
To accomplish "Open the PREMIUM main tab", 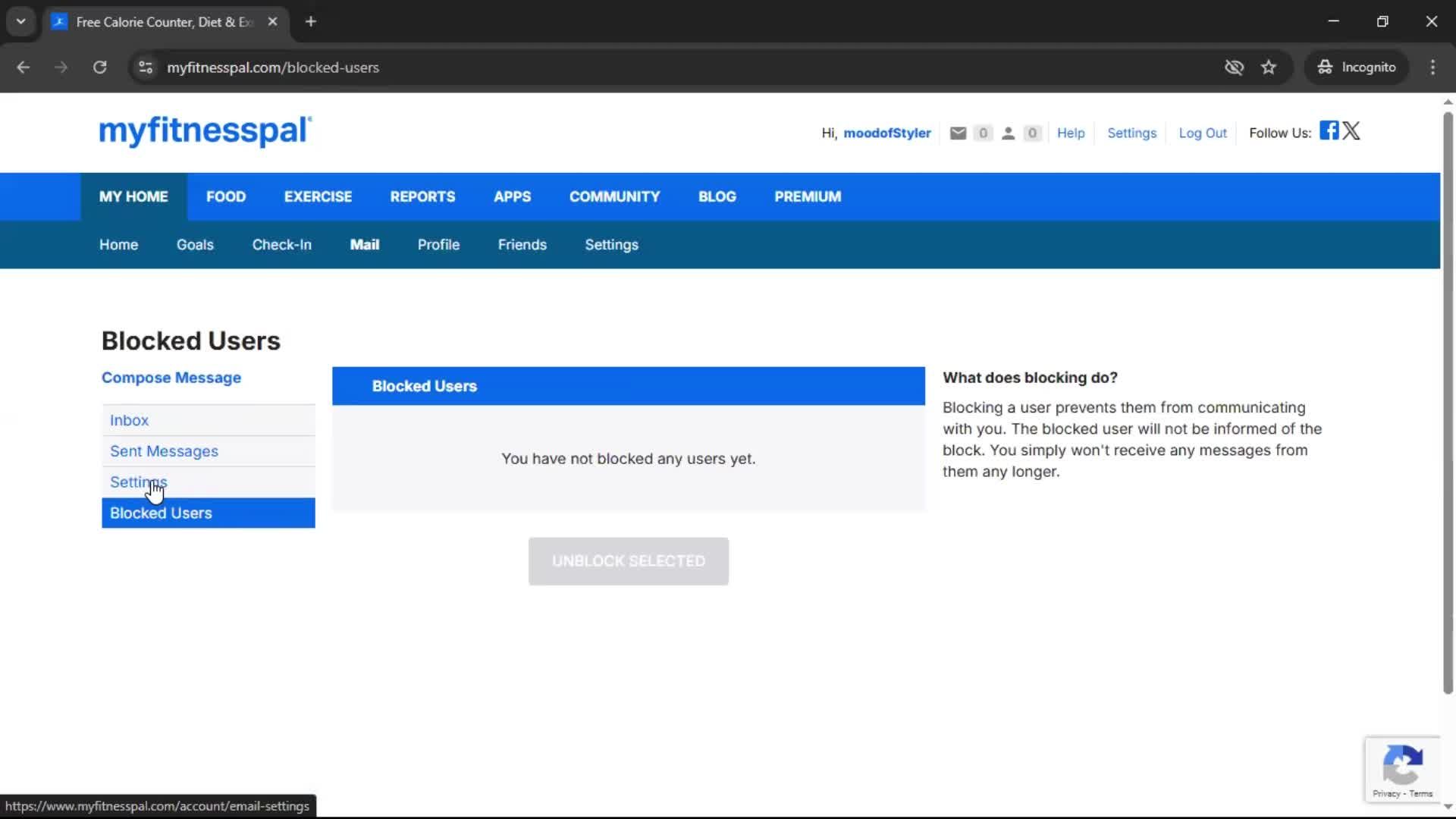I will (808, 196).
